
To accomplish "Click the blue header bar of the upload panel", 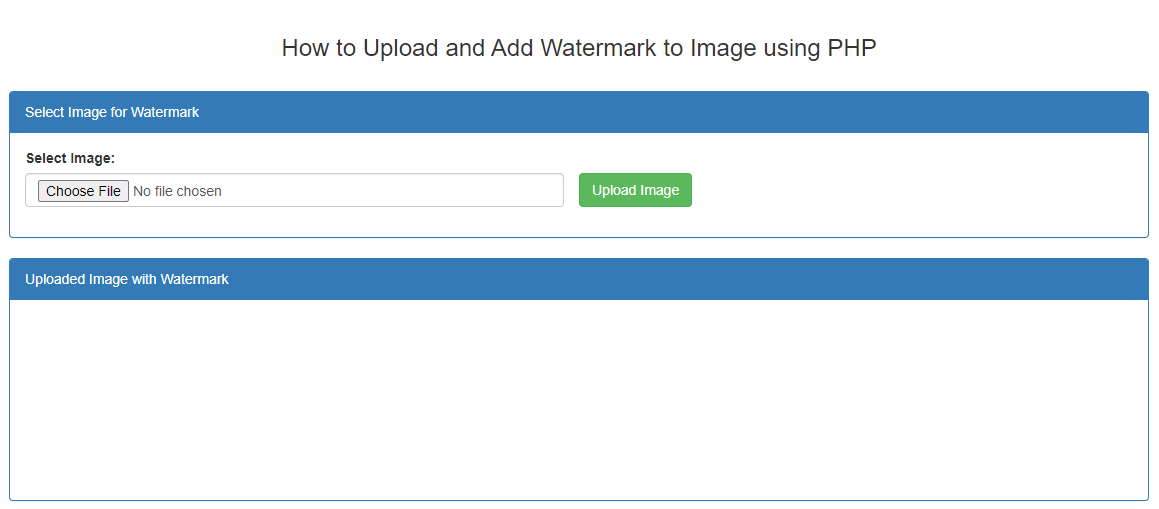I will [x=700, y=112].
